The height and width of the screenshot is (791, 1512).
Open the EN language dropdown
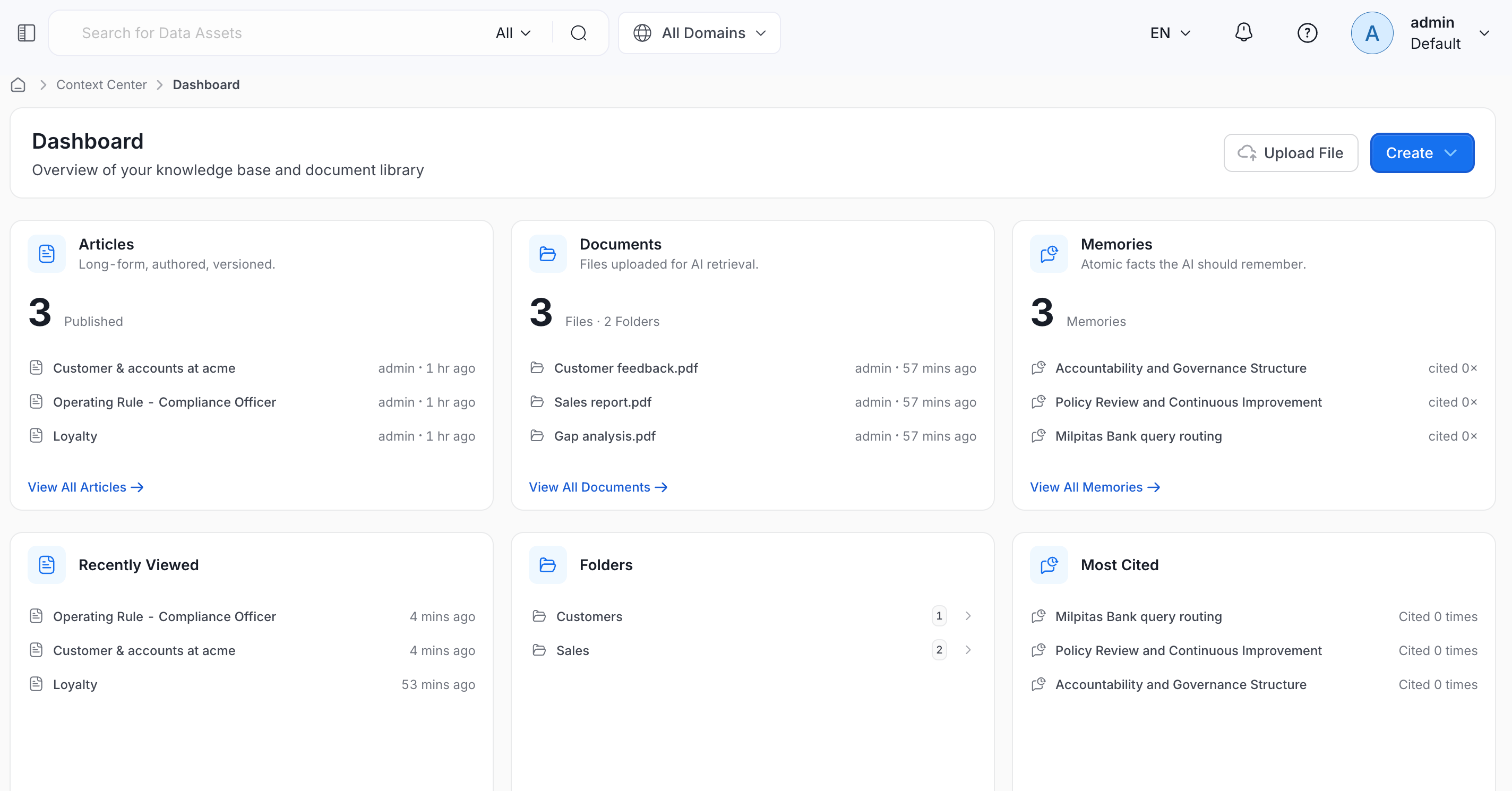click(1171, 33)
